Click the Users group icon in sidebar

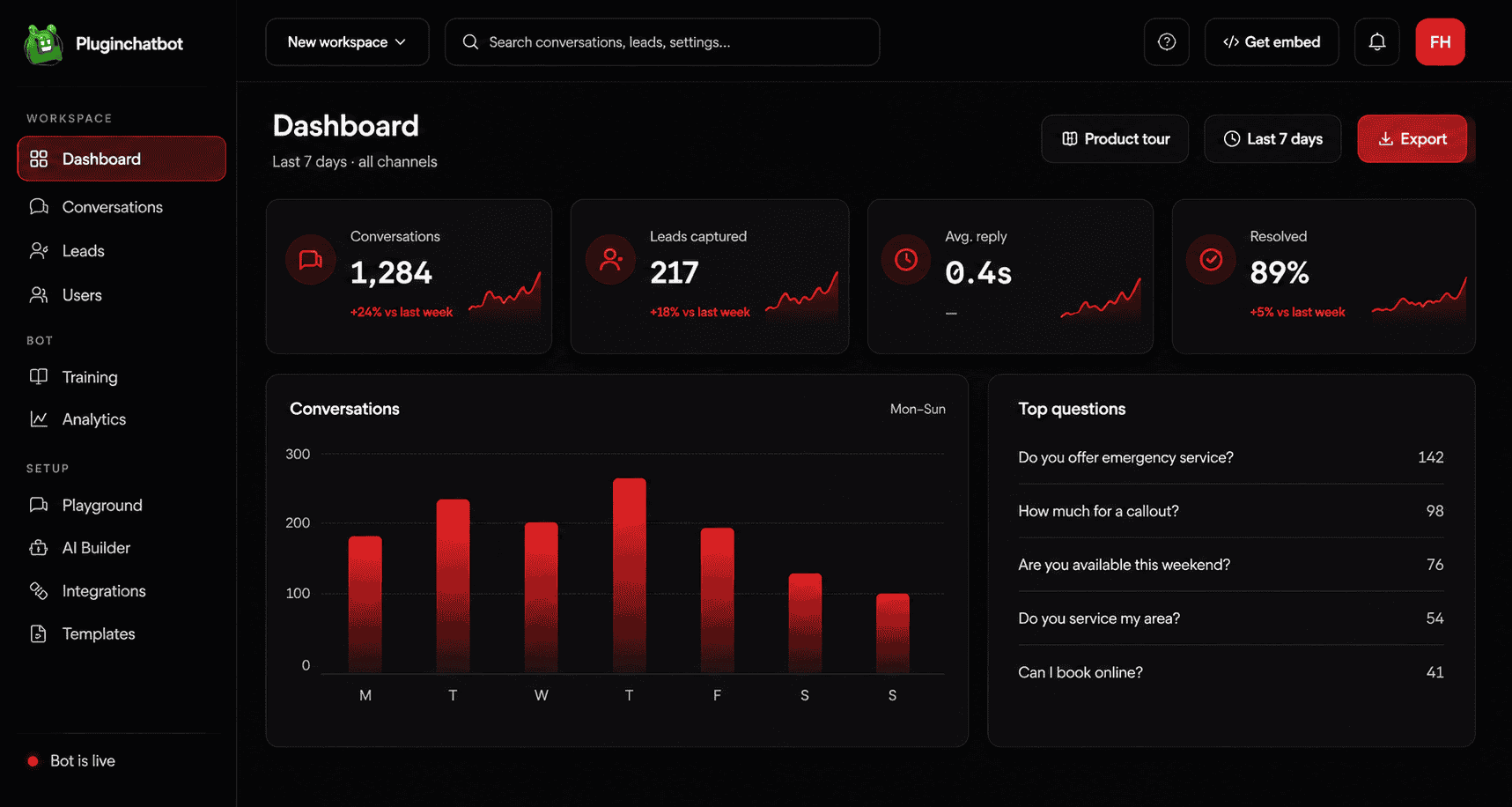click(39, 295)
